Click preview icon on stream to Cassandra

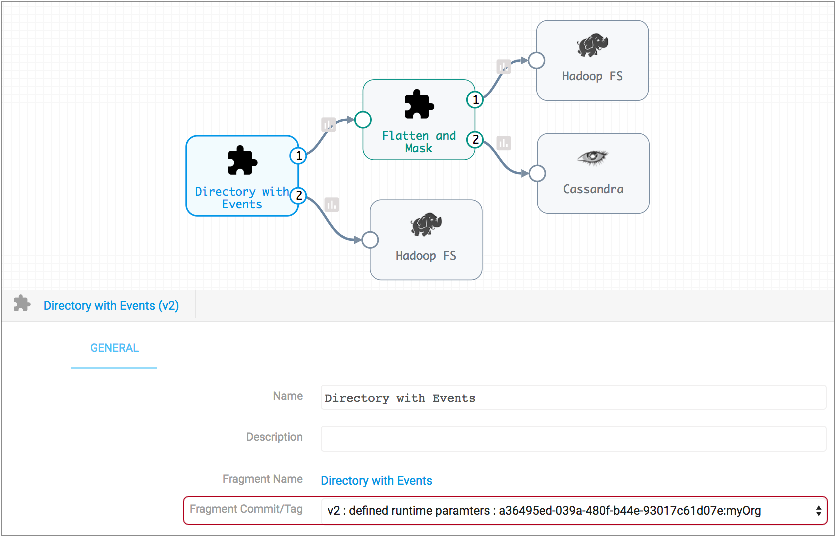pyautogui.click(x=504, y=144)
